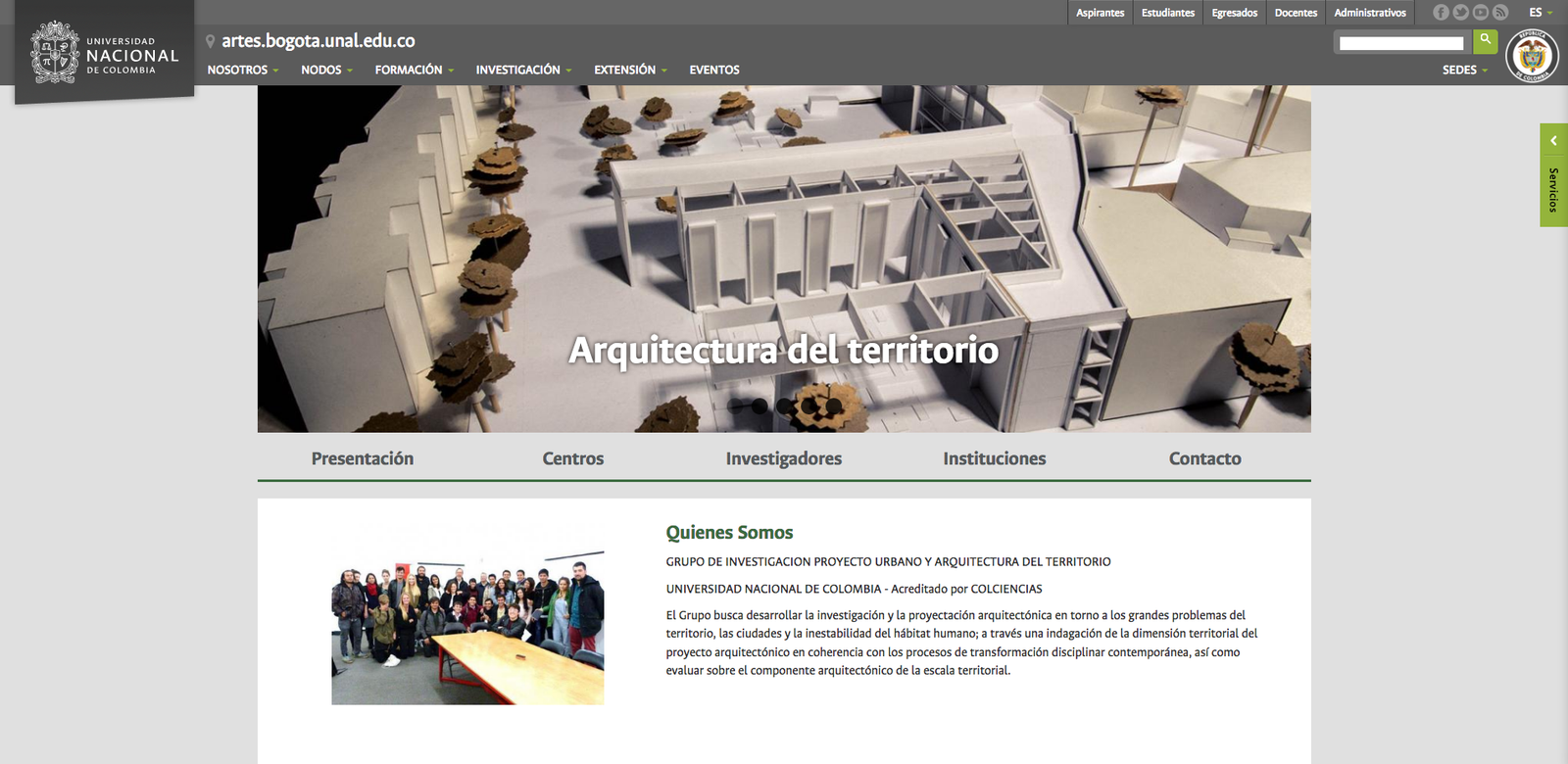Screen dimensions: 1568x764
Task: Switch to the Investigadores tab
Action: 784,458
